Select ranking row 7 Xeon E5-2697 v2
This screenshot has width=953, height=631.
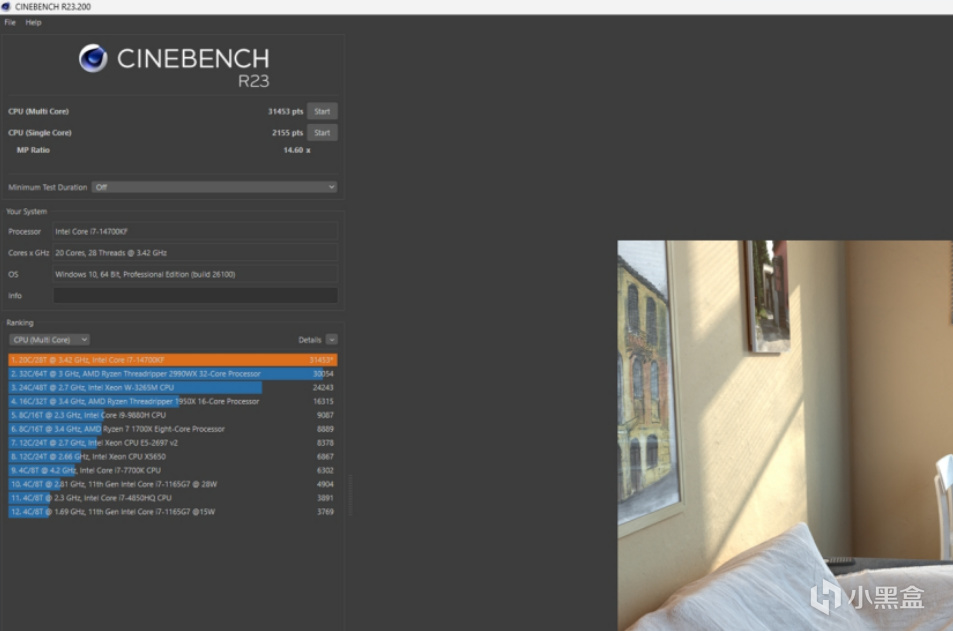[173, 443]
